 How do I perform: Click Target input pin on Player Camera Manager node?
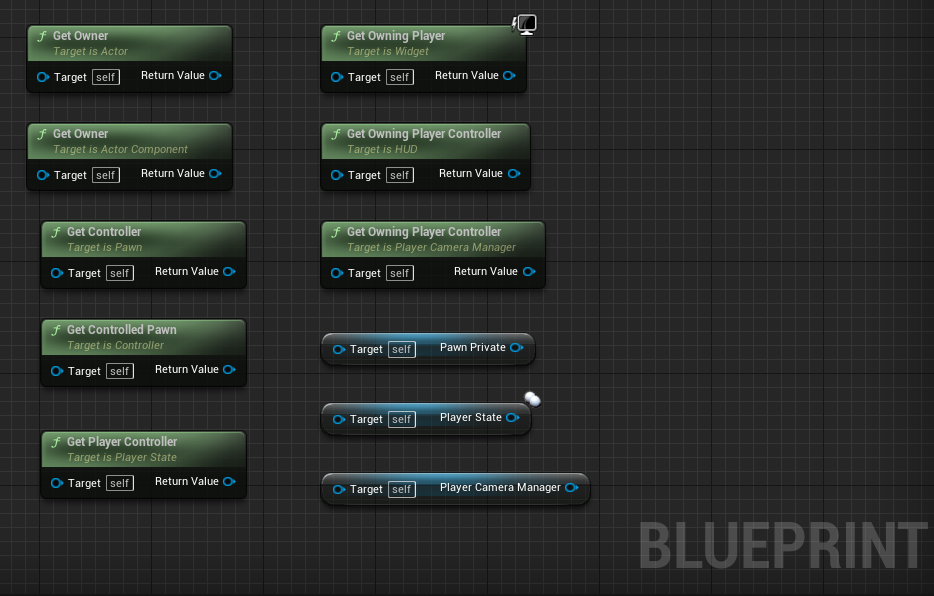339,489
